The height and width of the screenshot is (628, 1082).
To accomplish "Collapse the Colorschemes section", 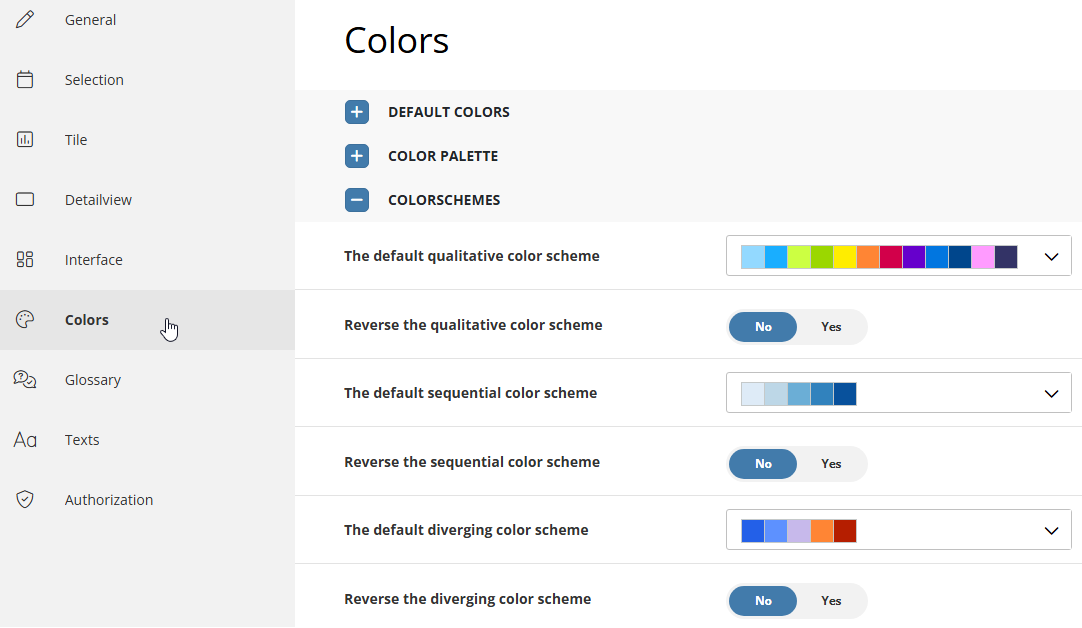I will tap(357, 200).
